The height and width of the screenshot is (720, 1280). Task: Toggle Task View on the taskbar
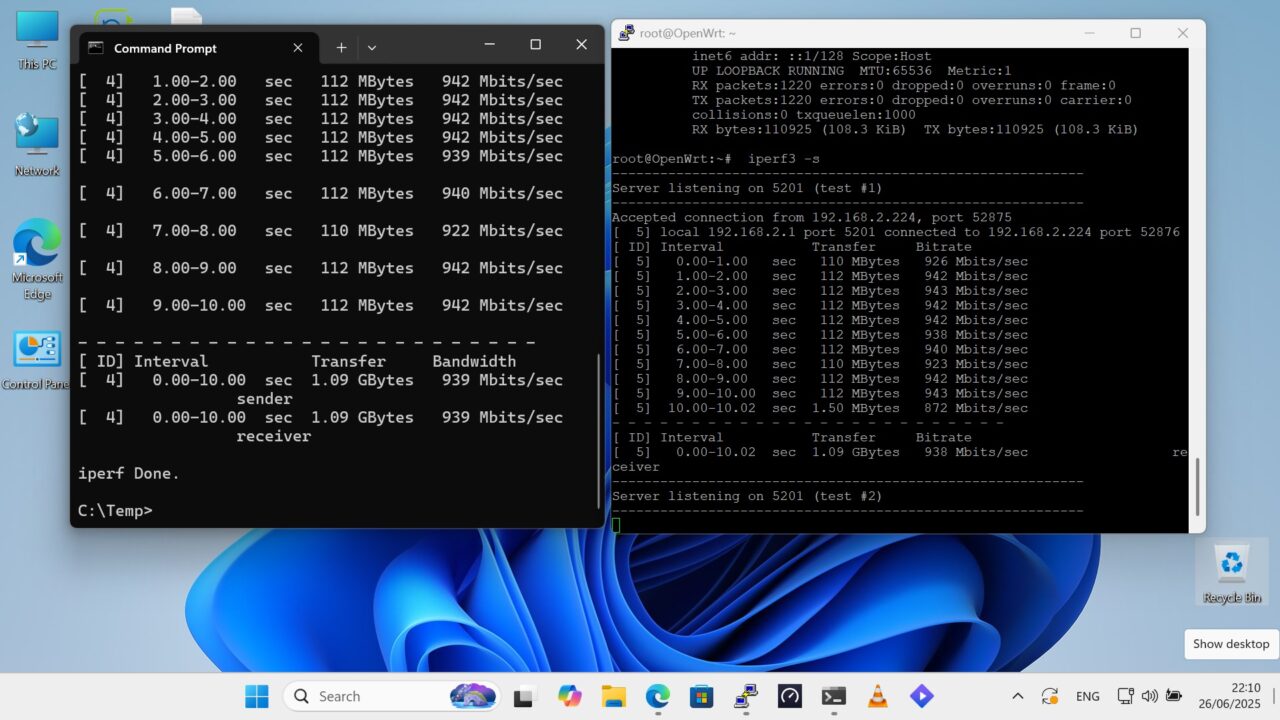point(525,696)
